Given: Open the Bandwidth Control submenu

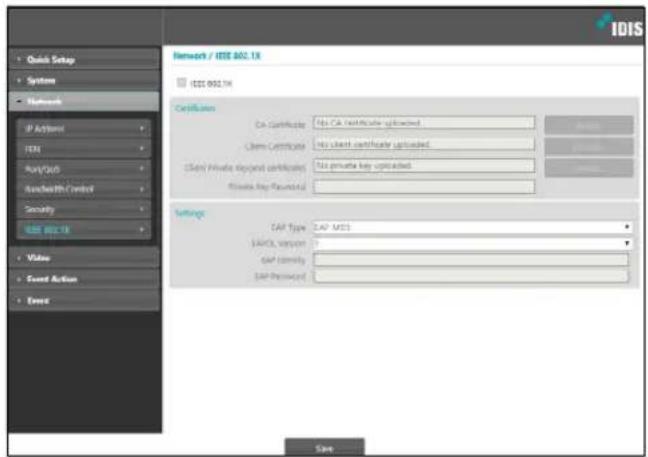Looking at the screenshot, I should pyautogui.click(x=84, y=189).
